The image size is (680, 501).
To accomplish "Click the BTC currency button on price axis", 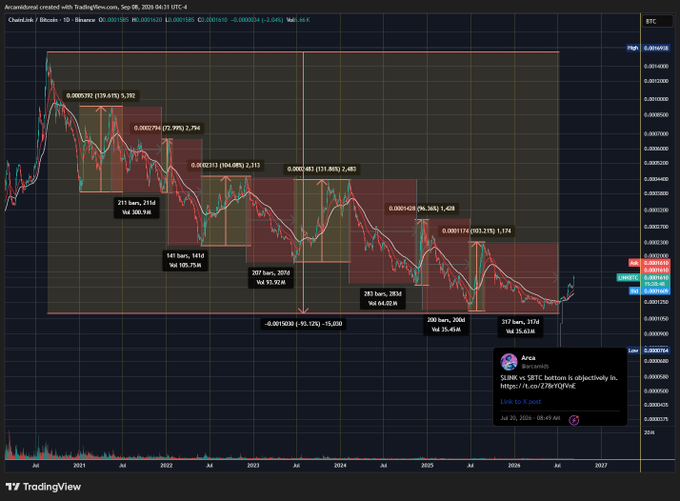I will [x=656, y=21].
